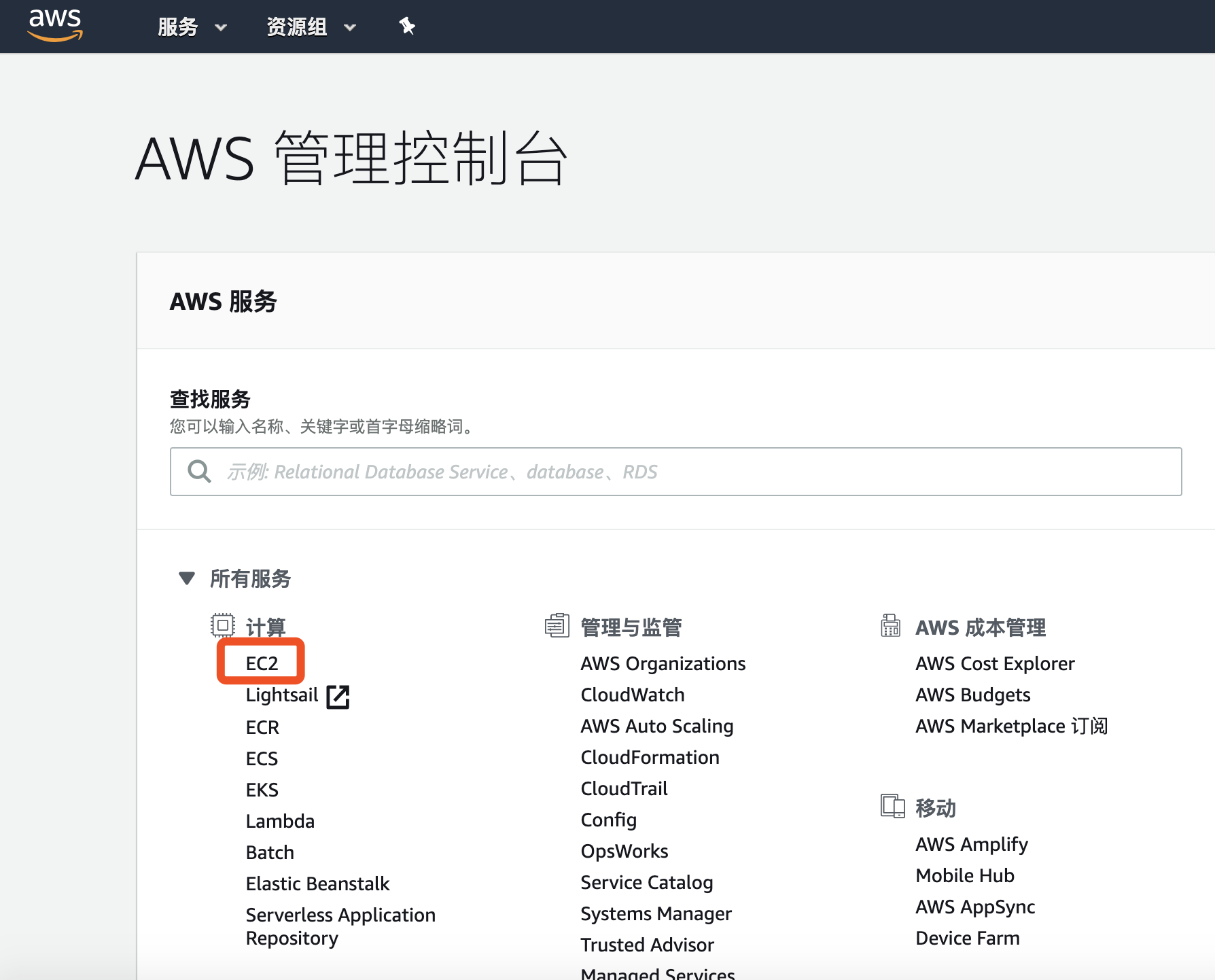Open the Batch service
Screen dimensions: 1215x980
tap(270, 852)
